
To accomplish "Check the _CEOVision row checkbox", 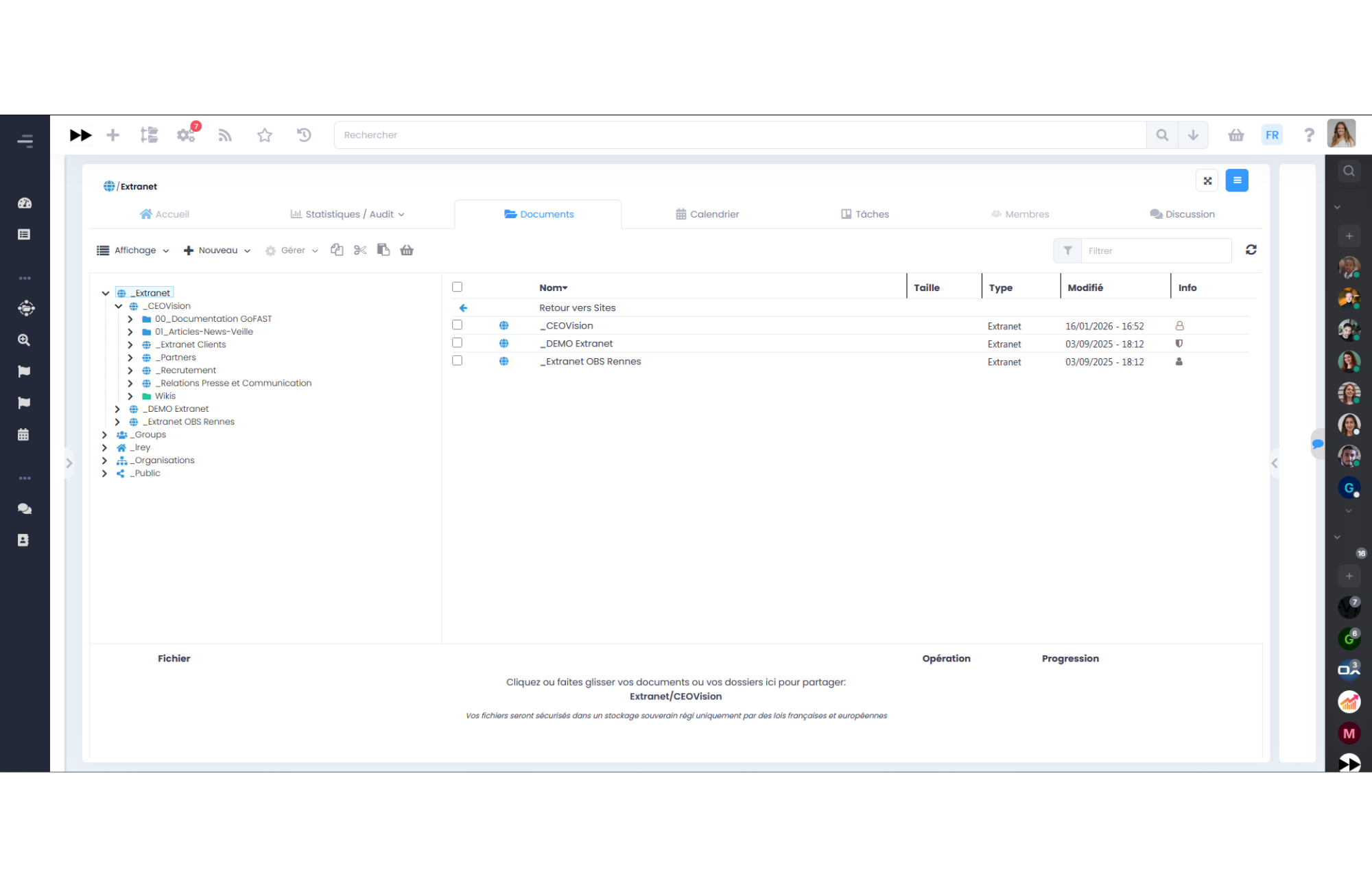I will tap(458, 325).
